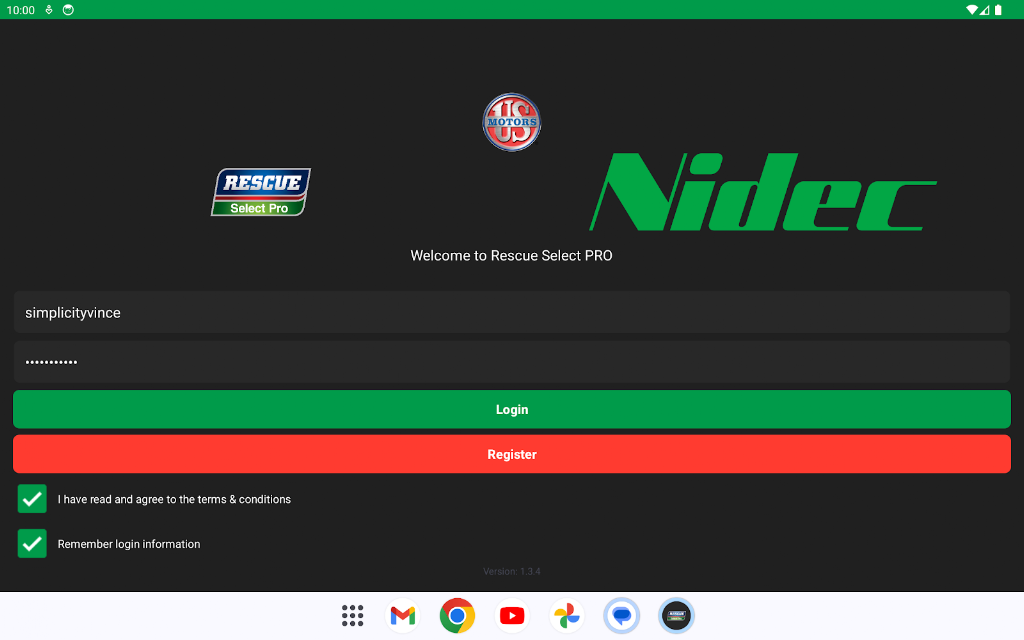
Task: Tap the US Motors round logo
Action: pyautogui.click(x=511, y=122)
